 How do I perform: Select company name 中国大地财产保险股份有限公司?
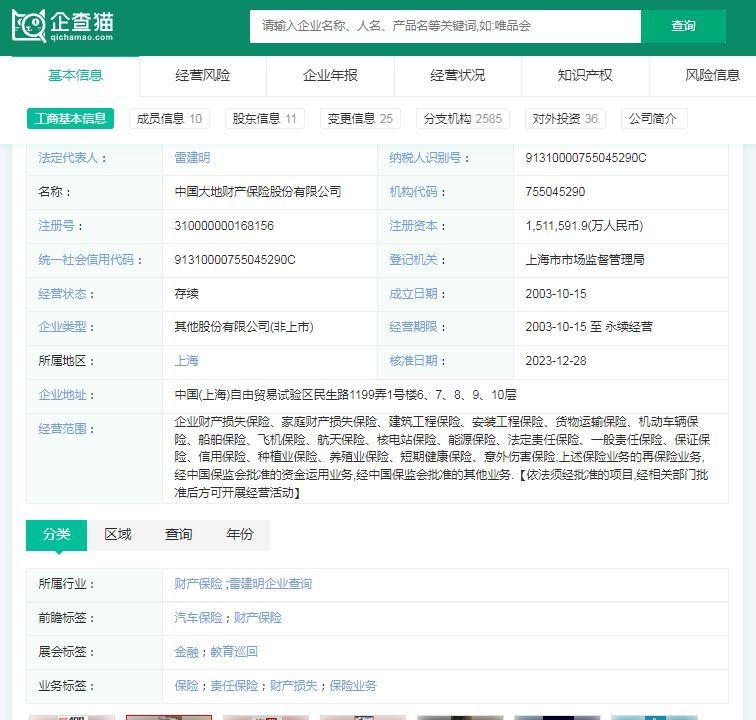click(258, 192)
